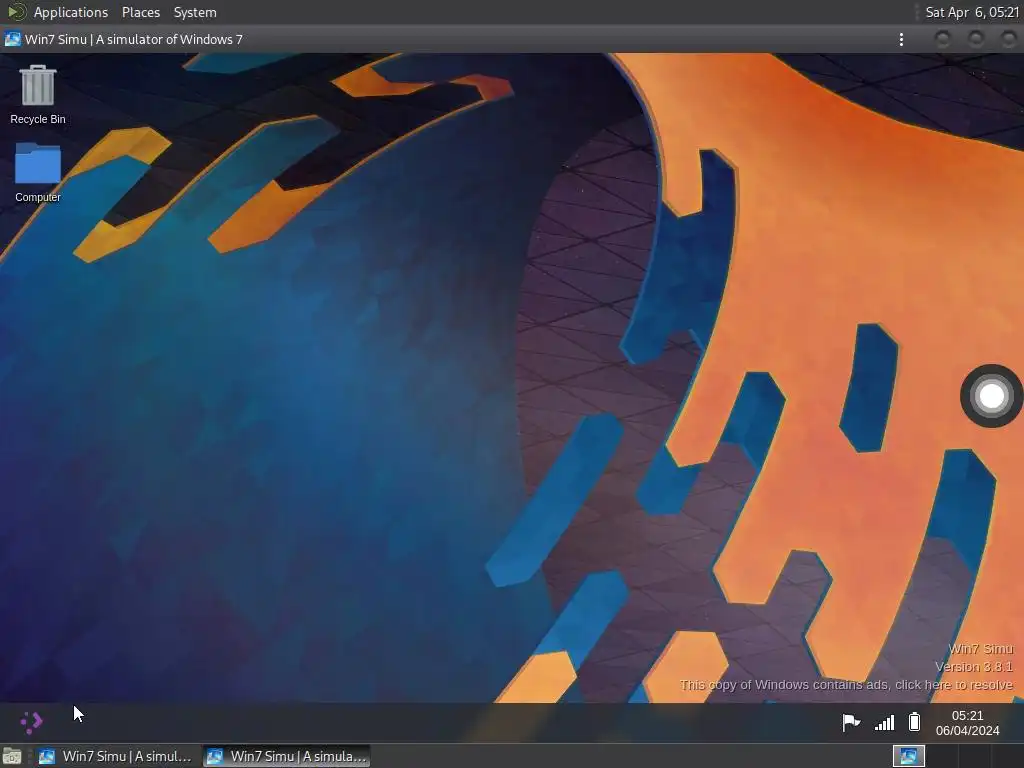1024x768 pixels.
Task: Open the Applications menu
Action: click(71, 12)
